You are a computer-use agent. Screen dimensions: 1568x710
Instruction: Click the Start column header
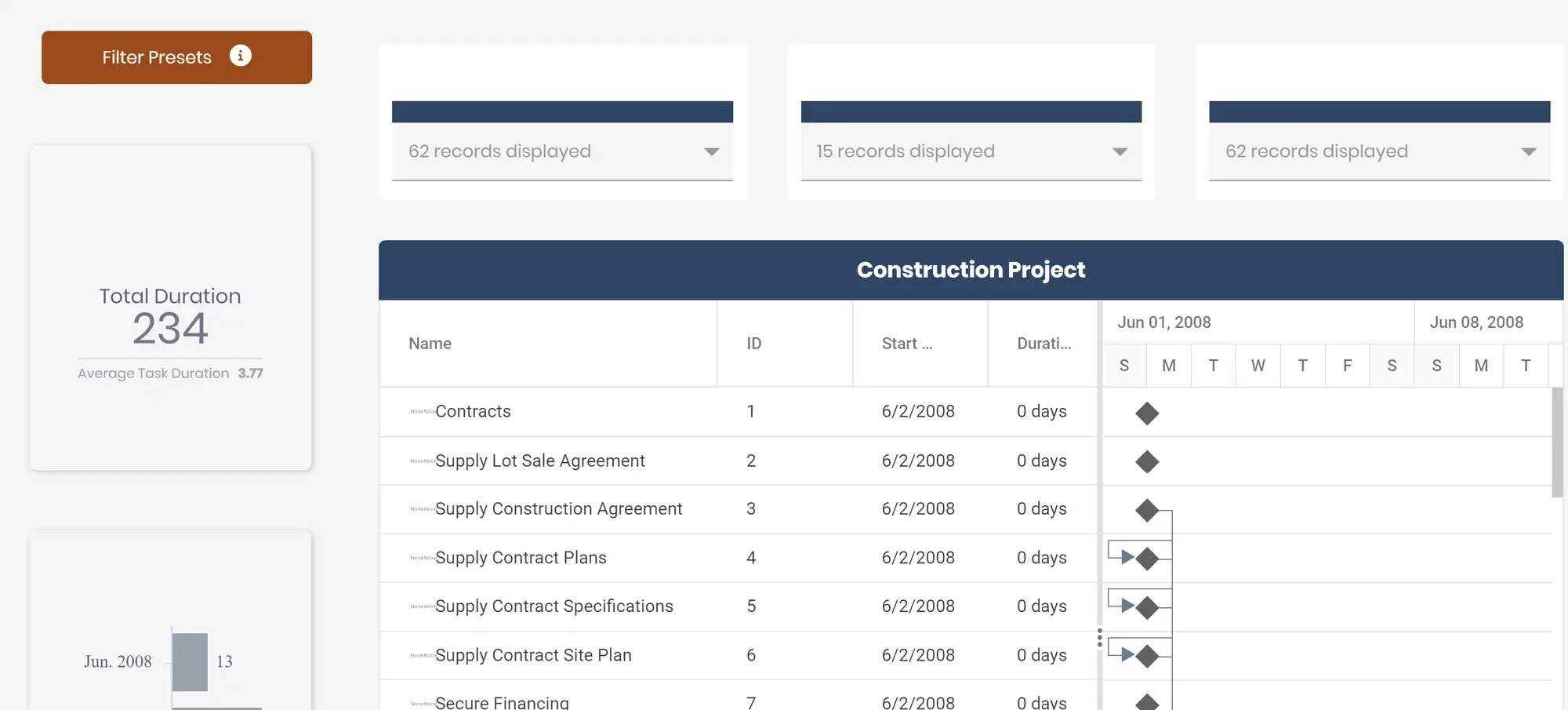[906, 344]
